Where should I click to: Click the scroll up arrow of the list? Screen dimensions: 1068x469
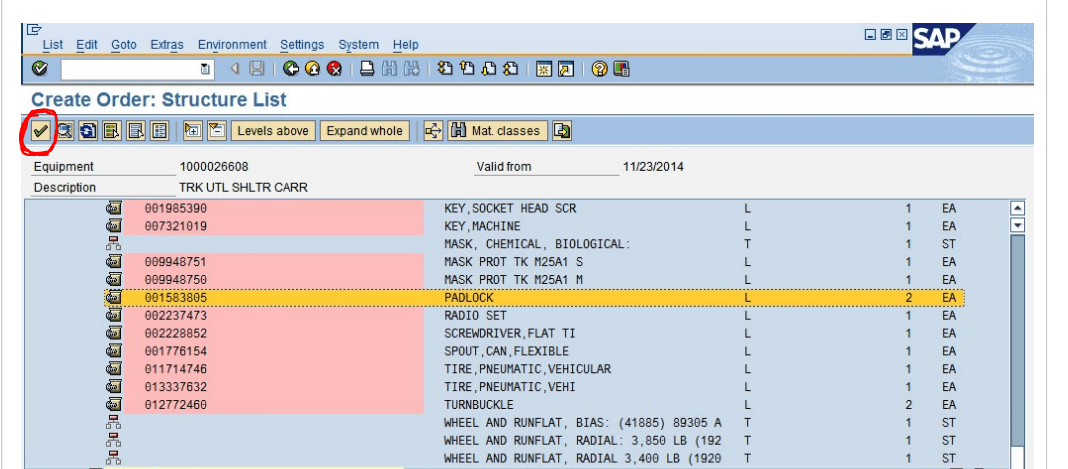(1018, 208)
